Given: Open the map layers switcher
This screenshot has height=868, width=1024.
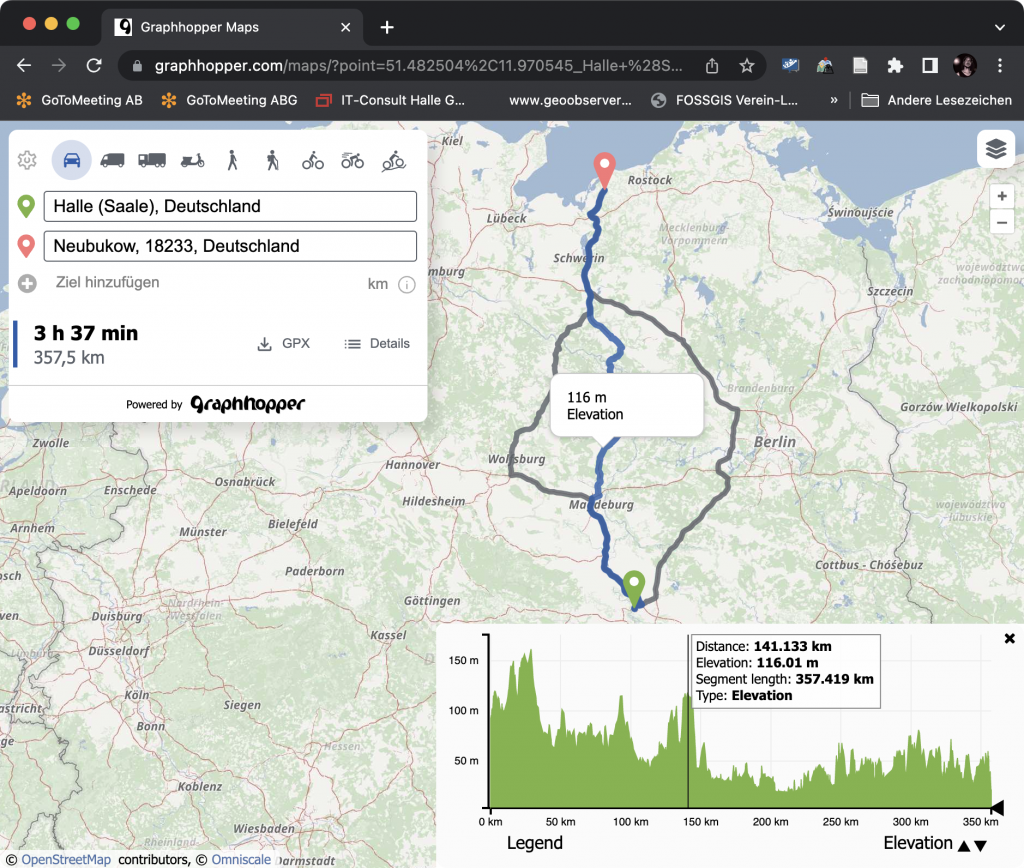Looking at the screenshot, I should 994,148.
